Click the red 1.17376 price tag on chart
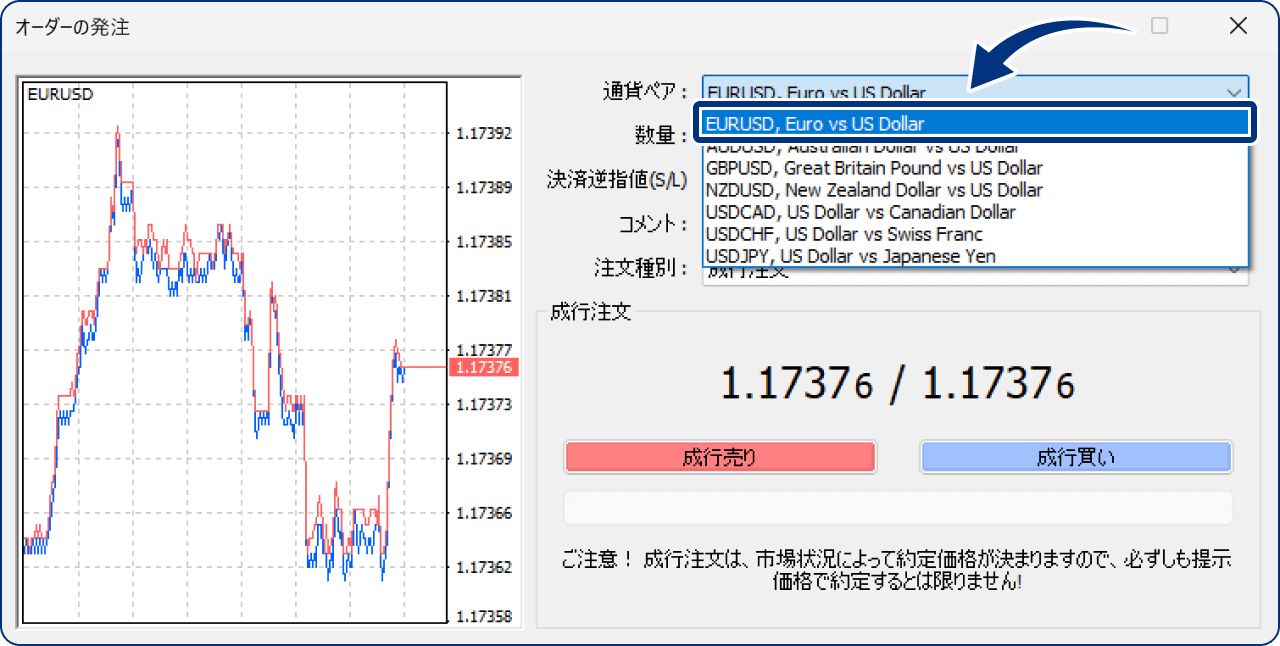Image resolution: width=1280 pixels, height=646 pixels. coord(483,368)
